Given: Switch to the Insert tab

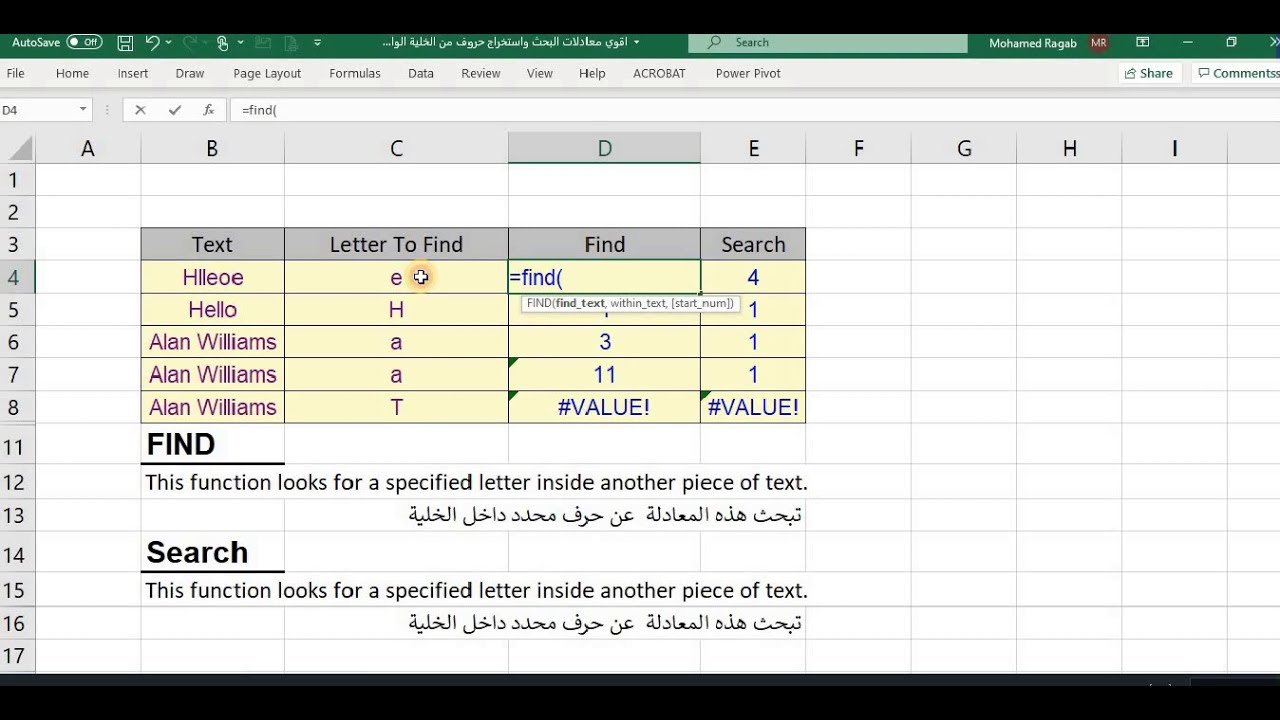Looking at the screenshot, I should point(132,73).
